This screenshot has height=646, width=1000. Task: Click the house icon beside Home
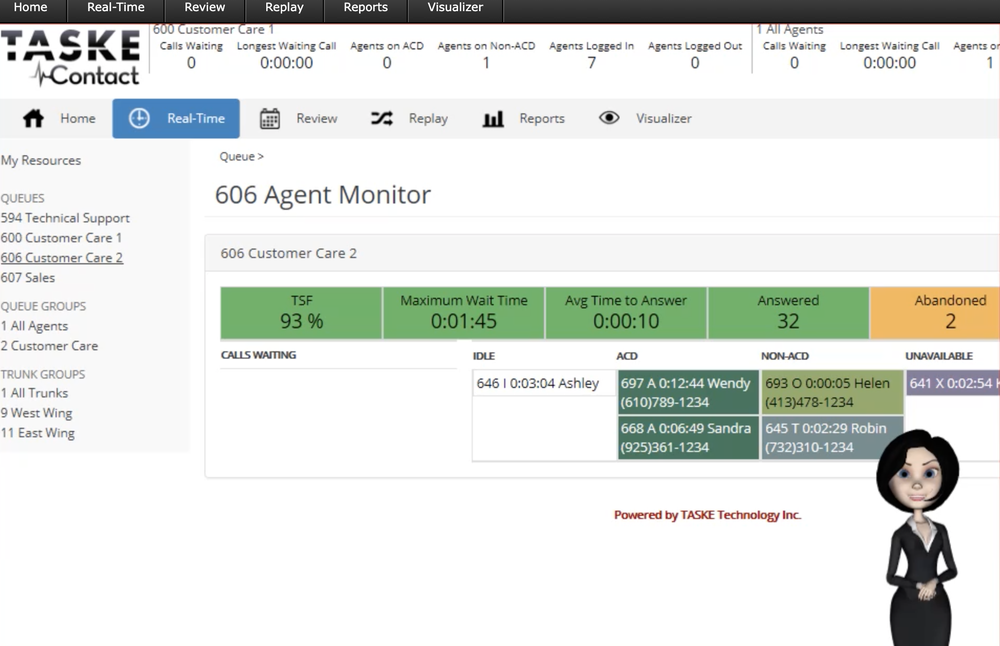point(33,119)
